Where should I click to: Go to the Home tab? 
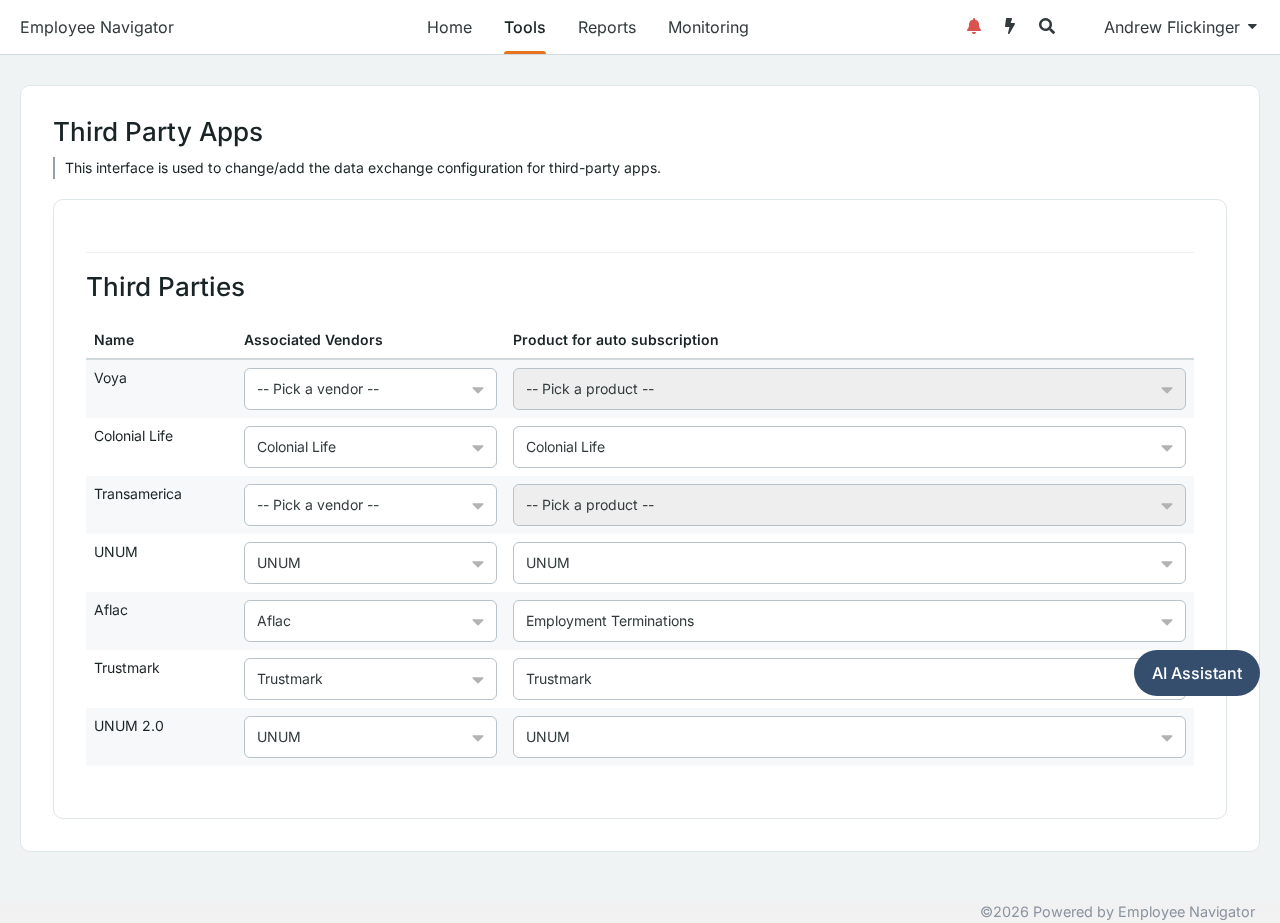tap(449, 27)
